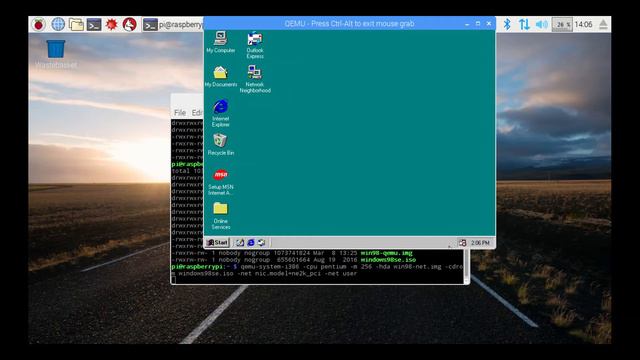Minimize the QEMU window
This screenshot has height=360, width=640.
tap(467, 24)
